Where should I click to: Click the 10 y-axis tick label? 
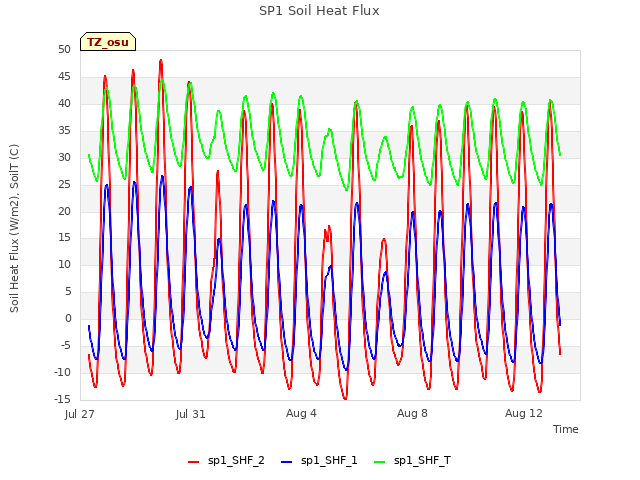point(64,264)
